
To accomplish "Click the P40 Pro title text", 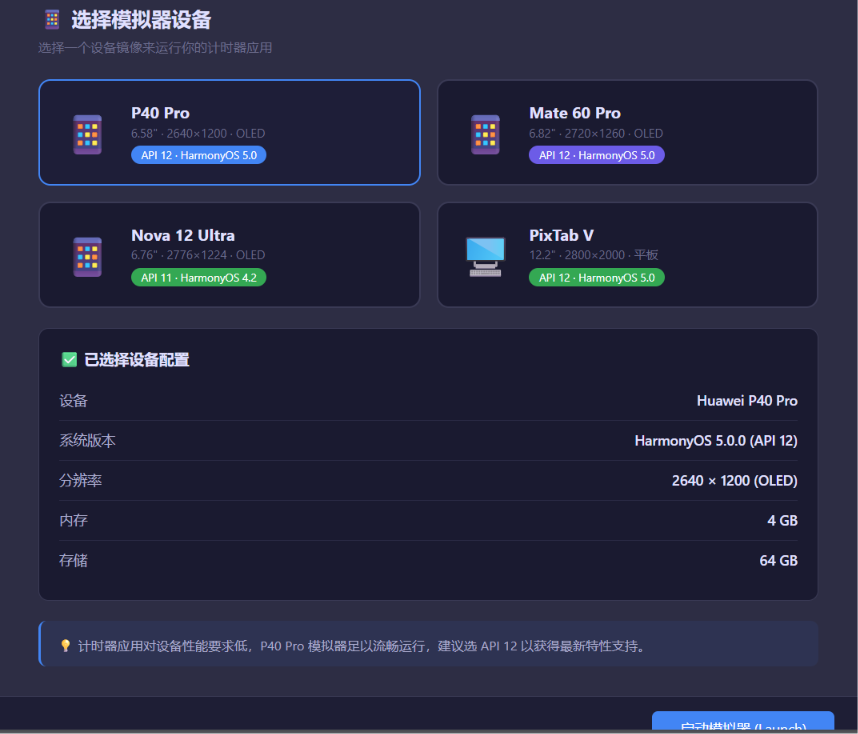I will 160,113.
